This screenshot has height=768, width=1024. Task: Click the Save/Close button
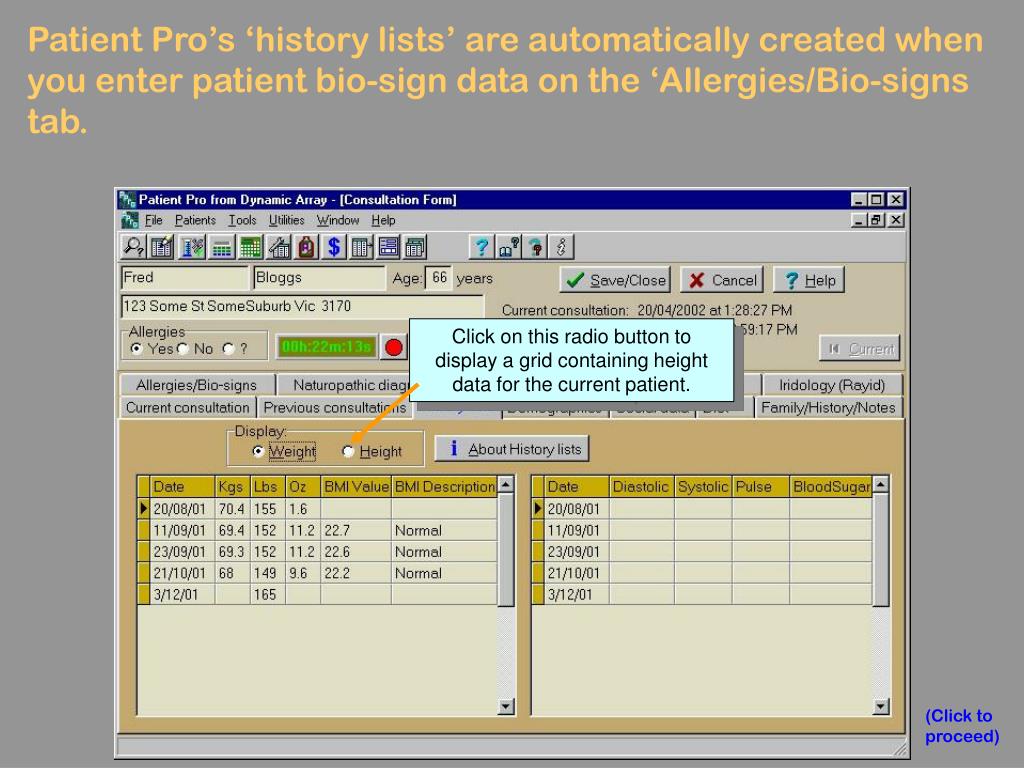click(x=615, y=280)
